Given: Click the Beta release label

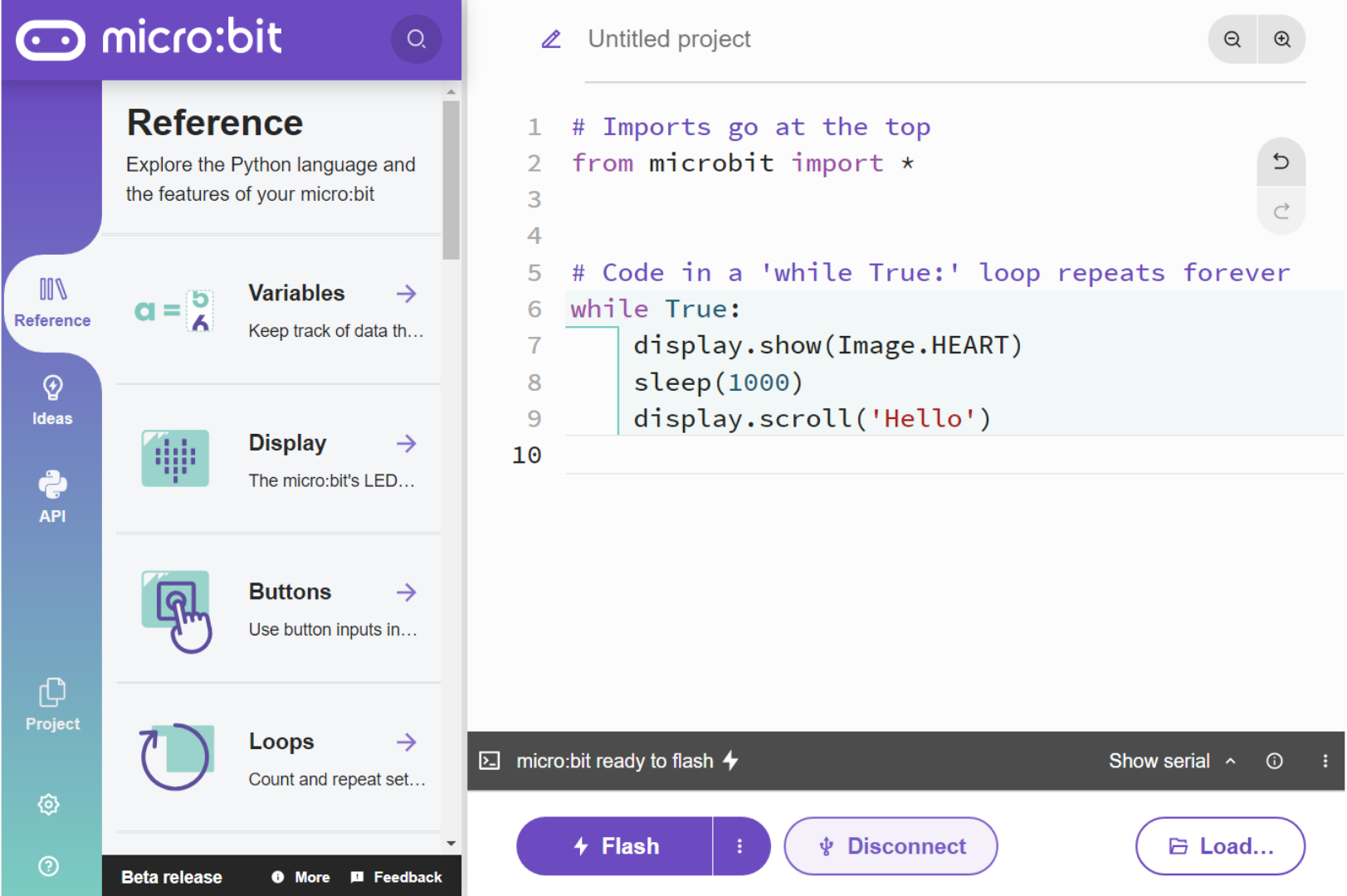Looking at the screenshot, I should click(172, 877).
